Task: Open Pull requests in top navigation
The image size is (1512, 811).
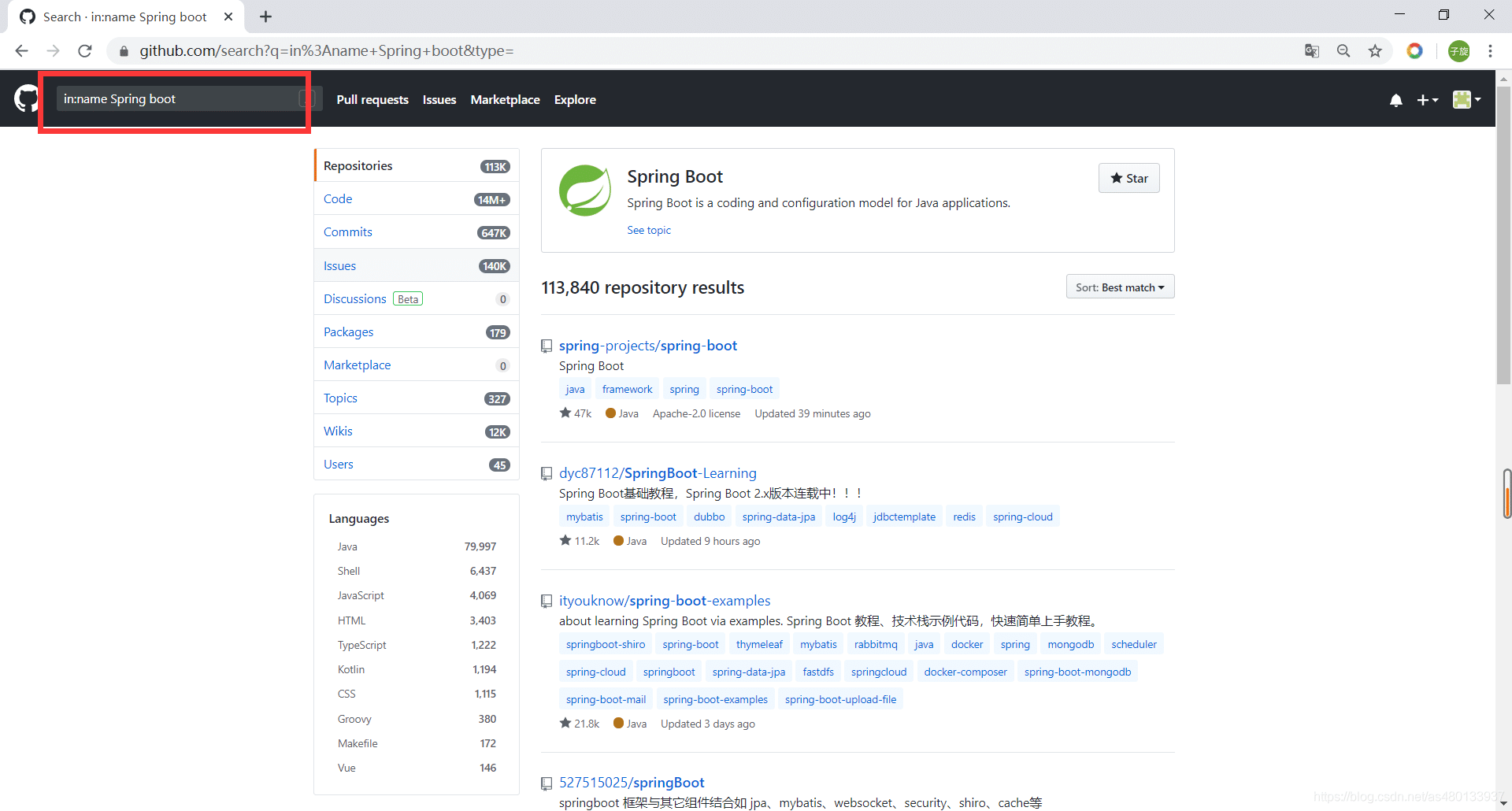Action: coord(372,100)
